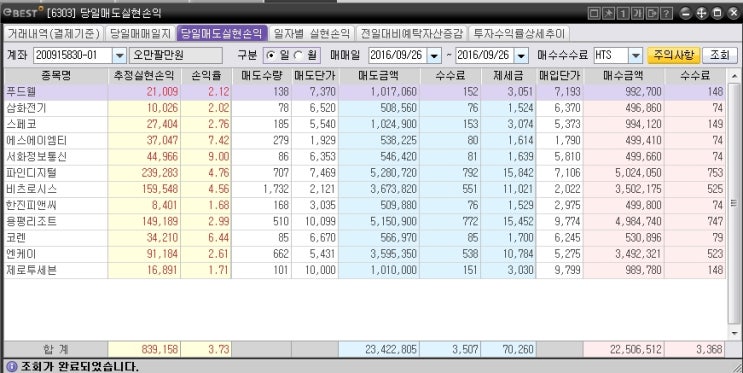Click the 239,283 profit value for 파인디지털
Viewport: 743px width, 373px height.
coord(160,173)
